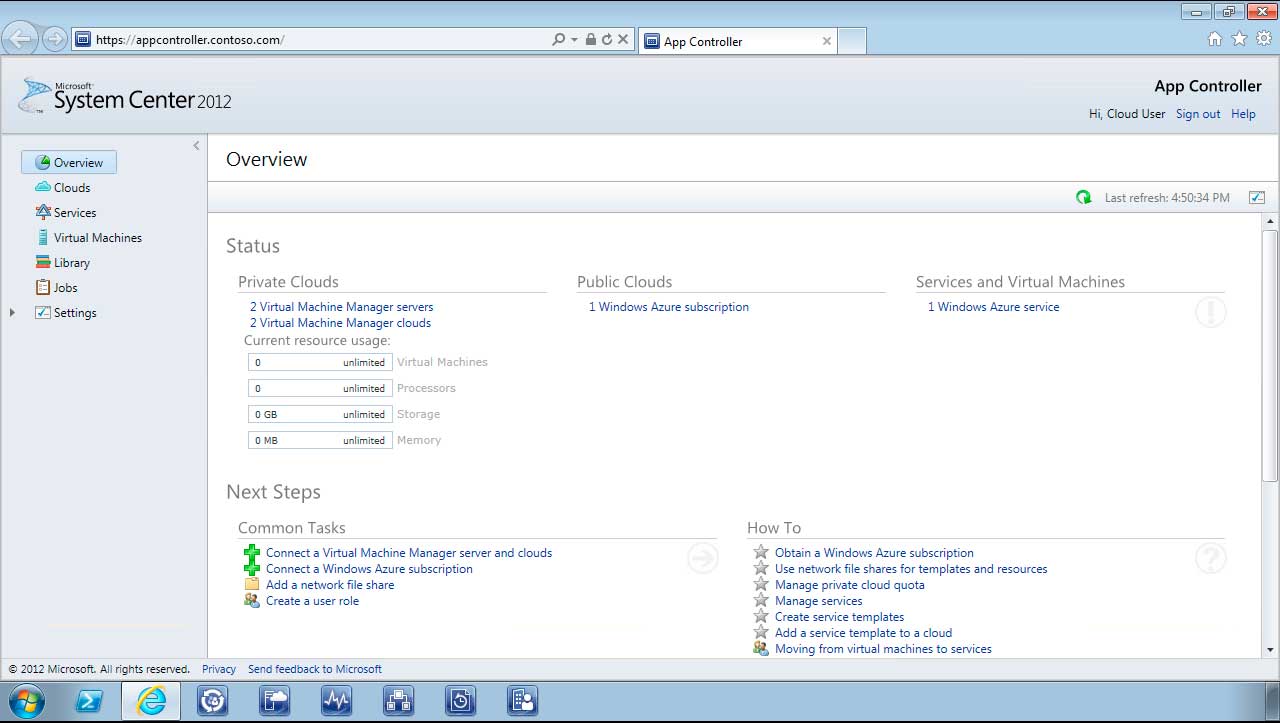Viewport: 1280px width, 723px height.
Task: Click the Storage usage quota bar
Action: click(320, 414)
